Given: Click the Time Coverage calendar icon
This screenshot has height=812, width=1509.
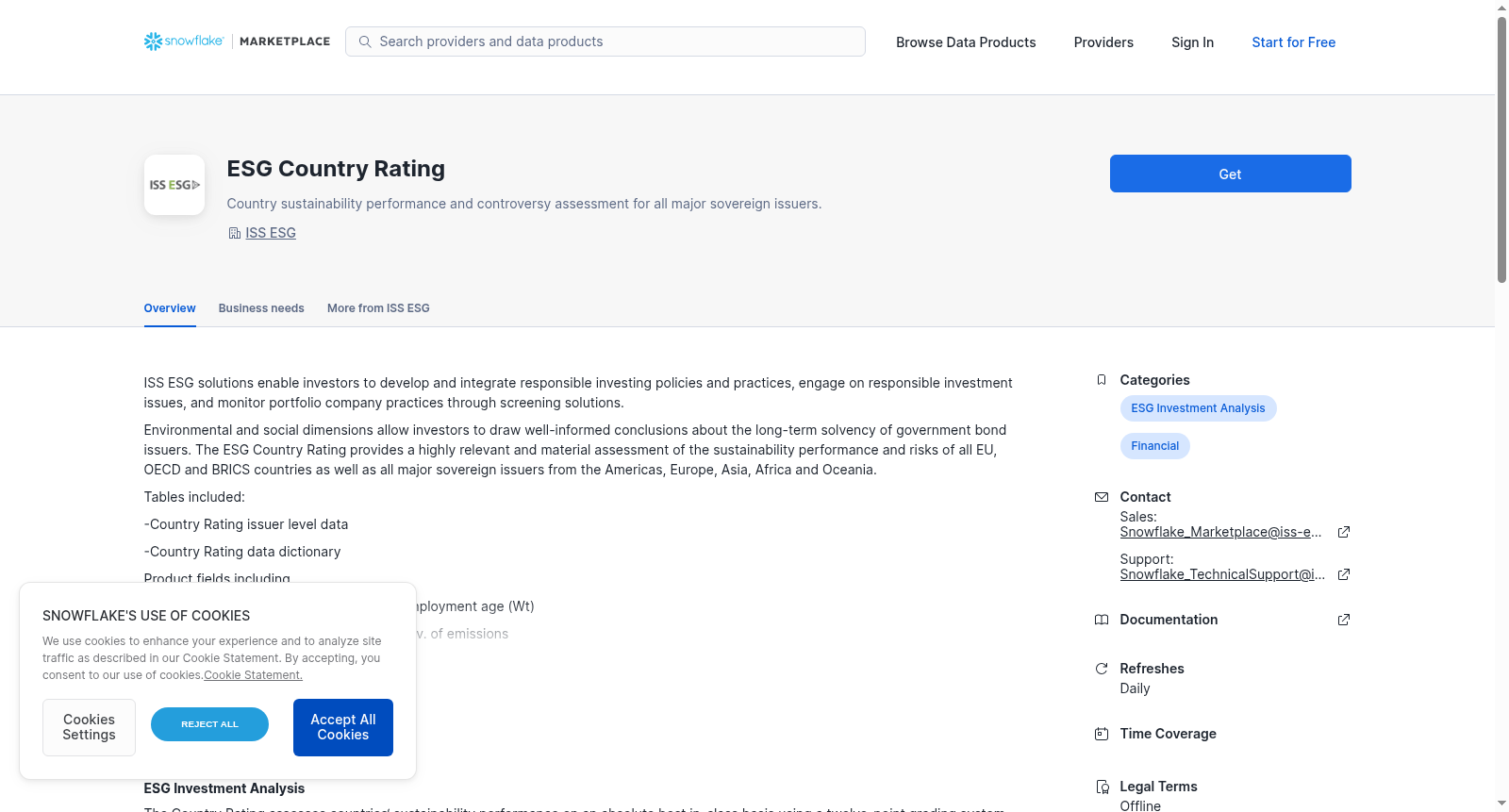Looking at the screenshot, I should click(1102, 734).
